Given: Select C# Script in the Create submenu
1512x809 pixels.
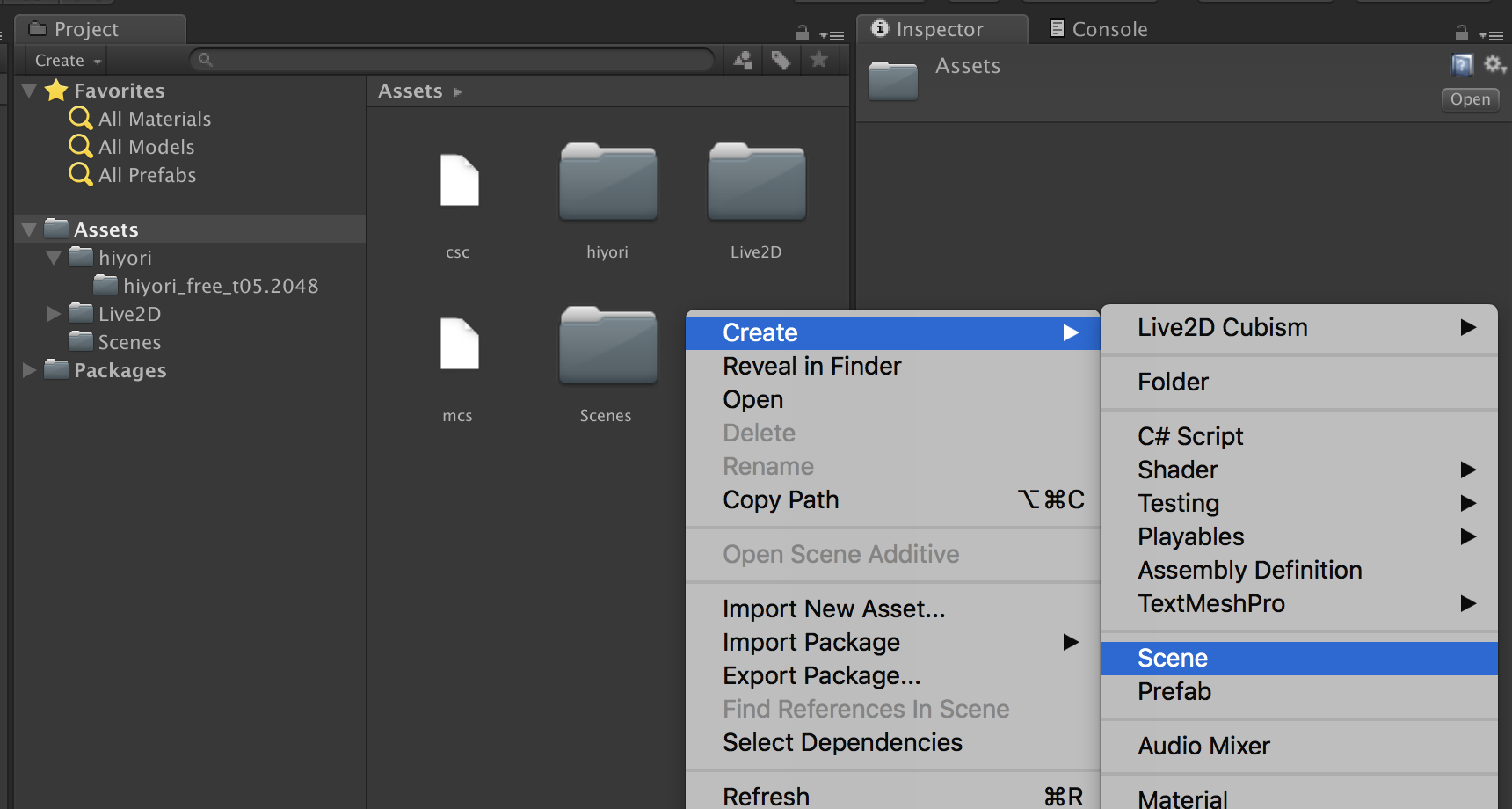Looking at the screenshot, I should (x=1190, y=437).
